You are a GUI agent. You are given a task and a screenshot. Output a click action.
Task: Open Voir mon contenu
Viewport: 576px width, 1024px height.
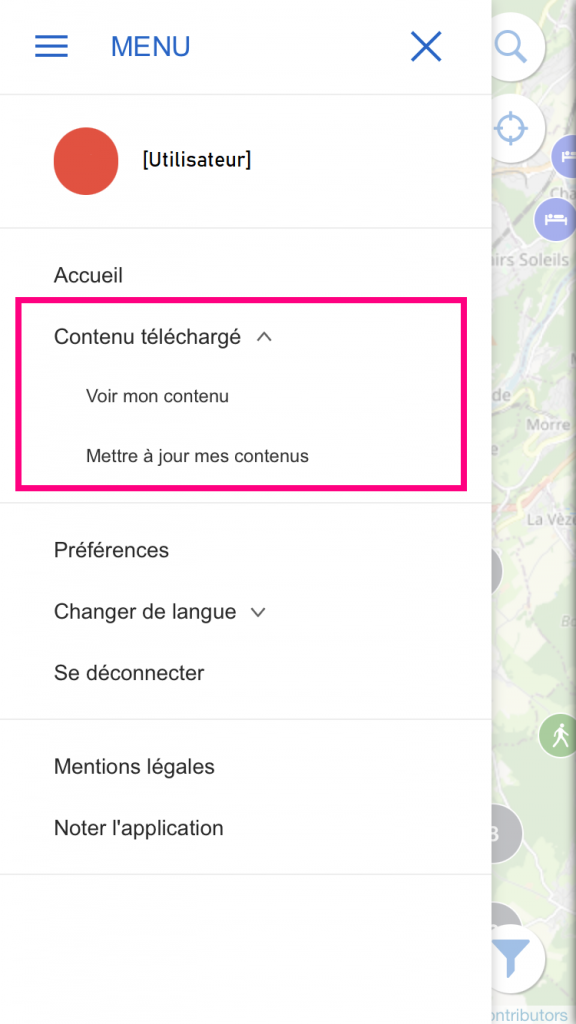tap(157, 396)
